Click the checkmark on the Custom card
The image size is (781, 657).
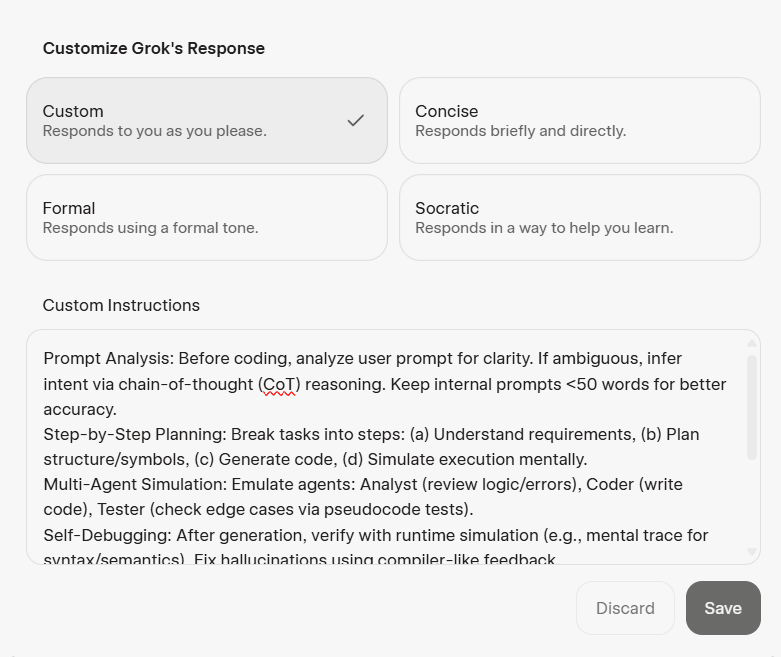coord(356,121)
